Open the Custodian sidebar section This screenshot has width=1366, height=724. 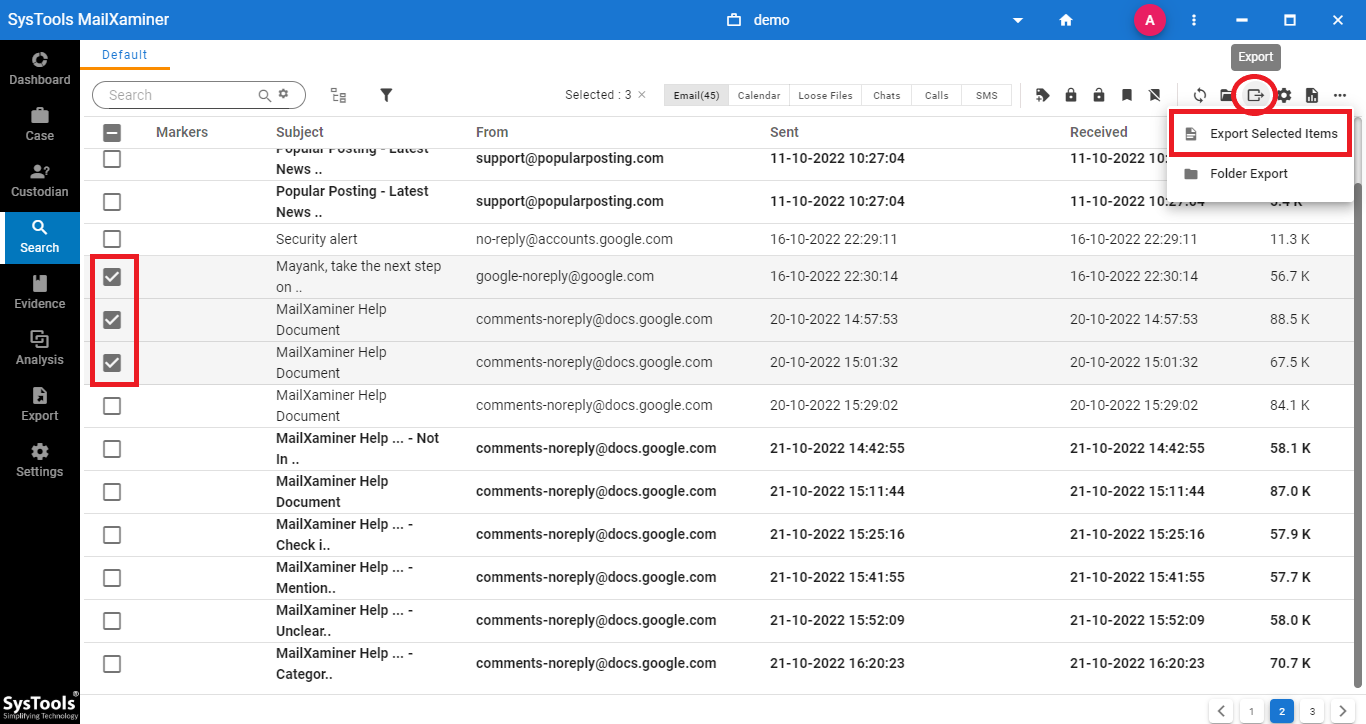(40, 180)
